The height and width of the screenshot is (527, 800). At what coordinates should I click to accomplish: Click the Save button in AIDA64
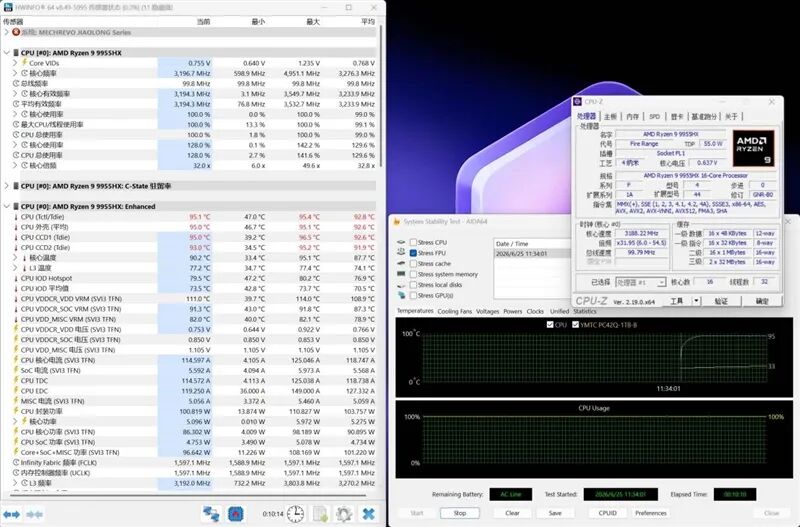pos(555,513)
